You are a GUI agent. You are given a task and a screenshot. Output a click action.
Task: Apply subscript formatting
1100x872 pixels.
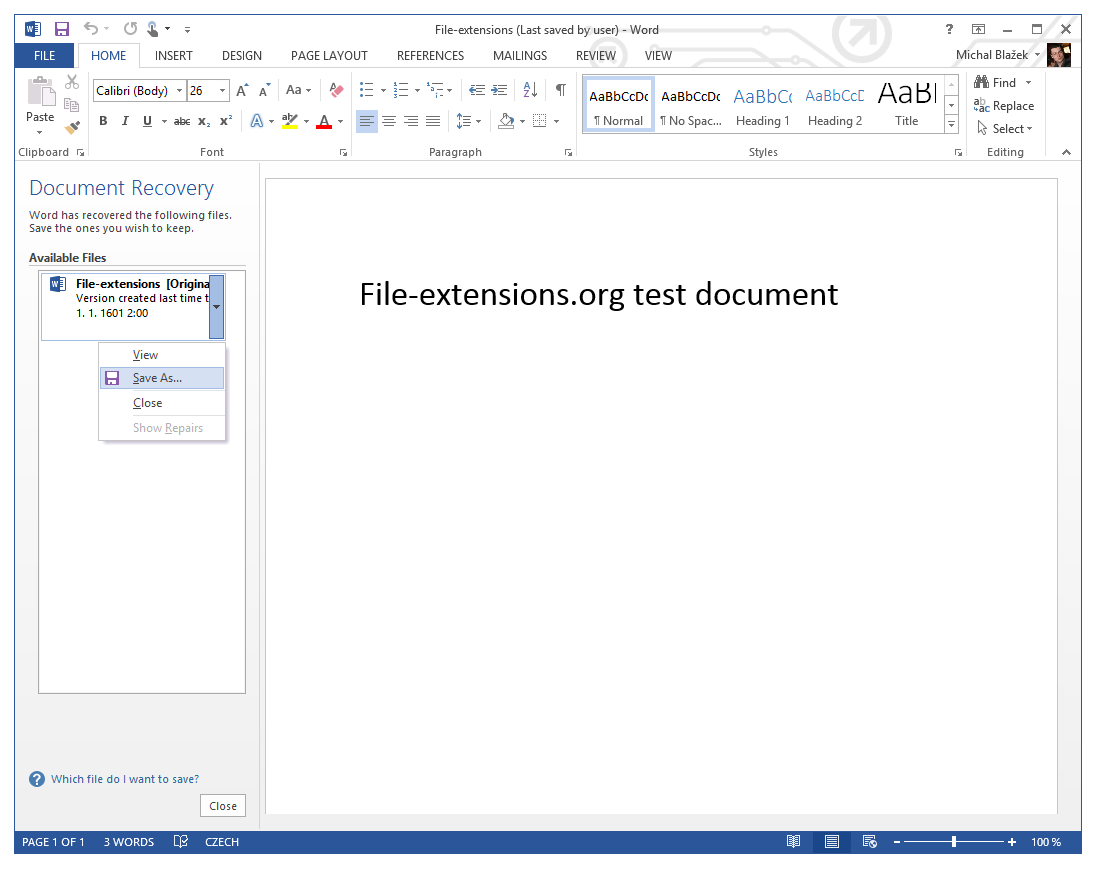coord(203,121)
